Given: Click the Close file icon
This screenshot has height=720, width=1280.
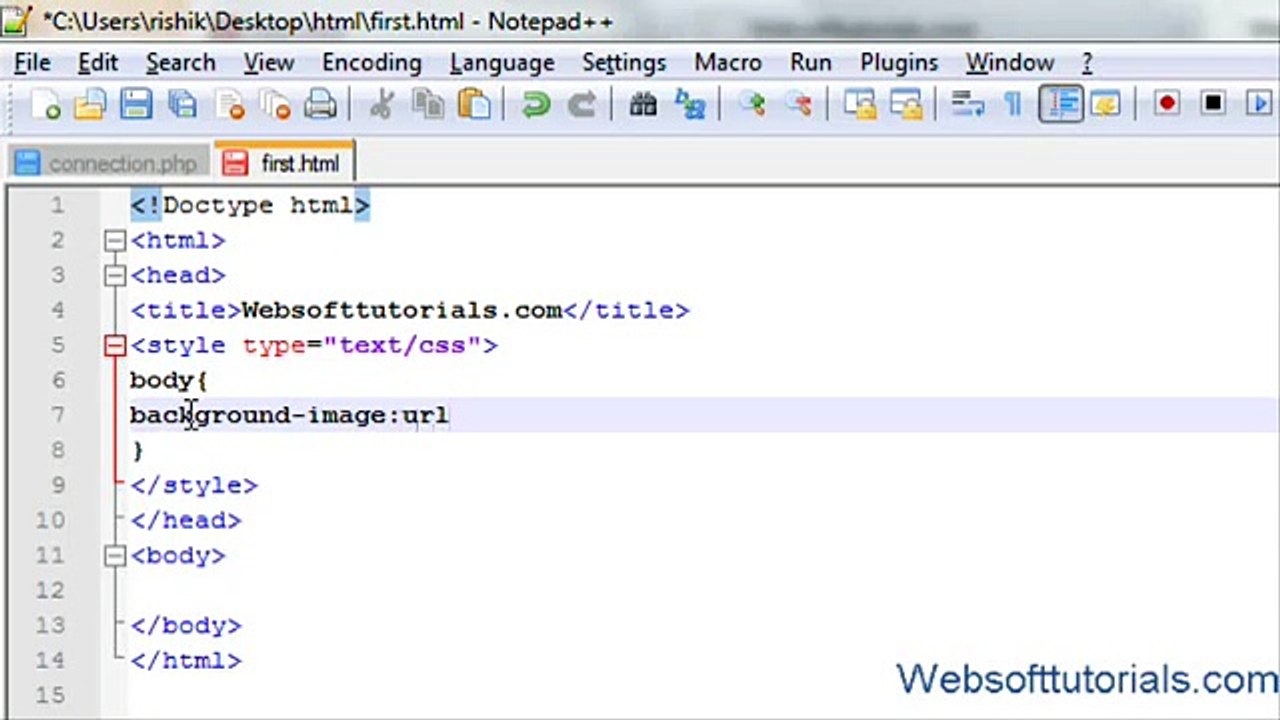Looking at the screenshot, I should [229, 104].
